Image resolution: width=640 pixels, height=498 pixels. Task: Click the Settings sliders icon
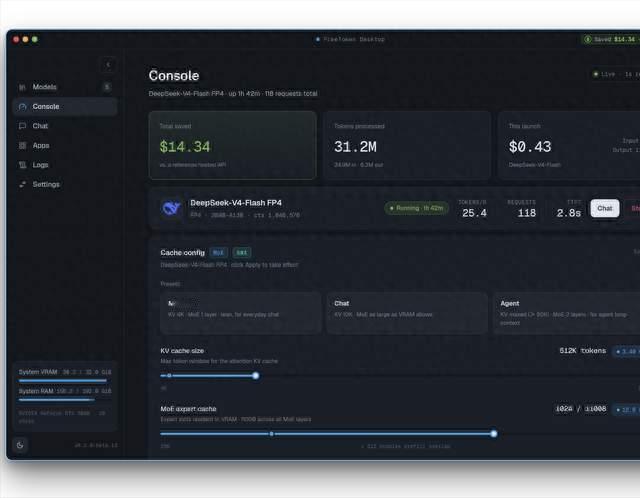click(22, 185)
